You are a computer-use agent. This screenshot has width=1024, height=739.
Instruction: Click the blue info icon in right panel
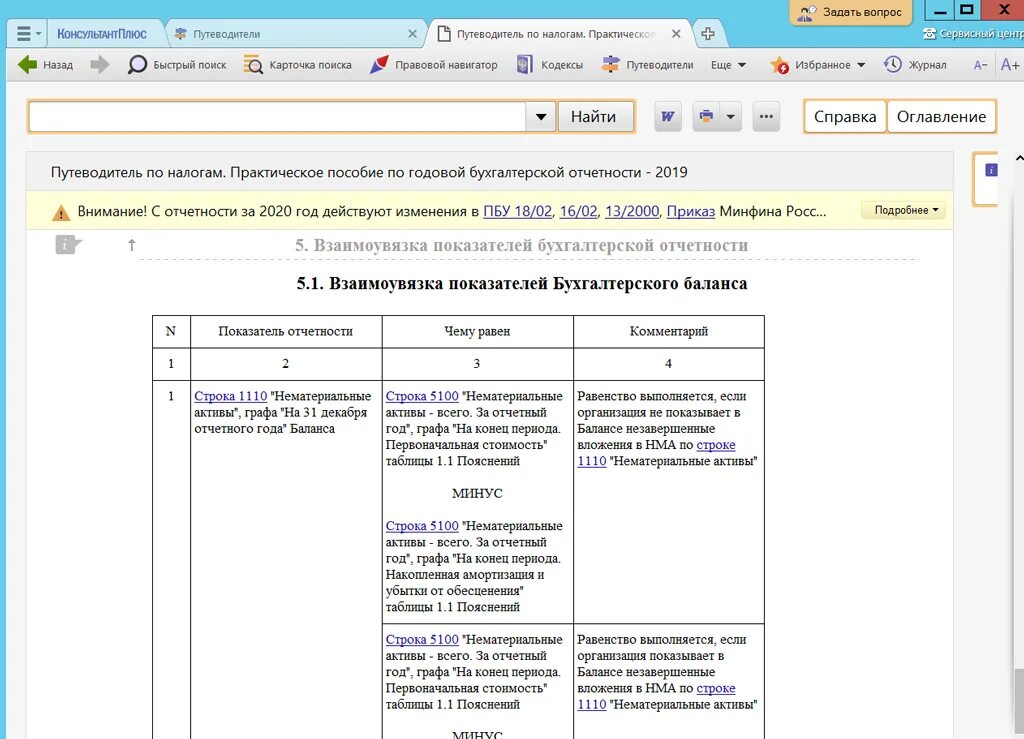pyautogui.click(x=991, y=170)
